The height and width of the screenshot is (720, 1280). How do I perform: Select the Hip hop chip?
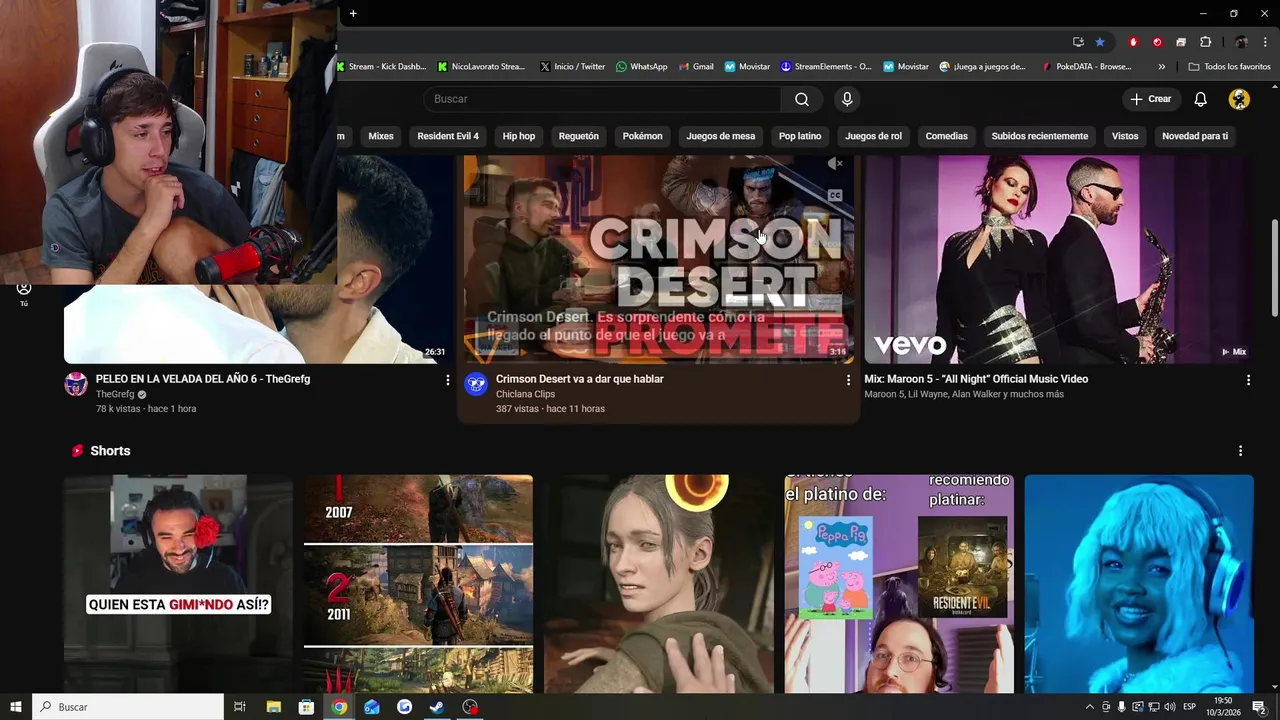click(x=519, y=136)
